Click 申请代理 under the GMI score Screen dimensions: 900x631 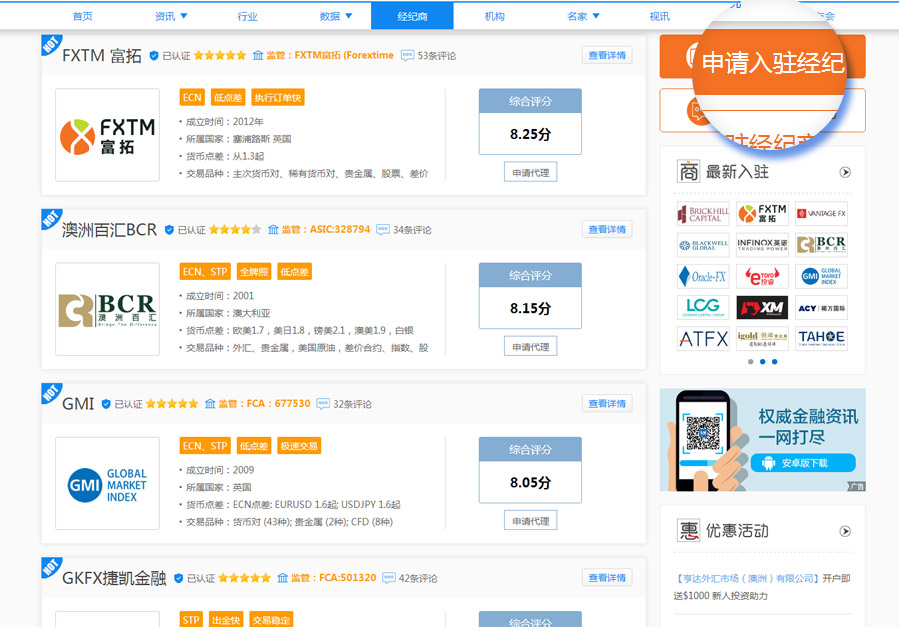tap(530, 521)
